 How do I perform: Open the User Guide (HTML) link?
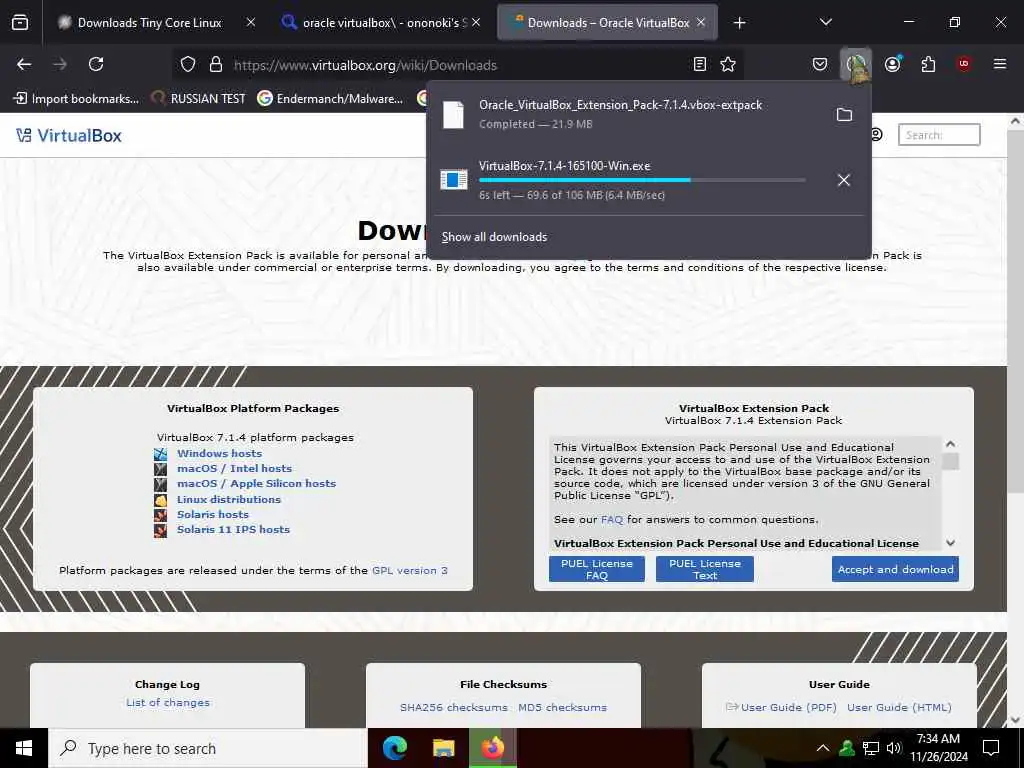pos(899,707)
